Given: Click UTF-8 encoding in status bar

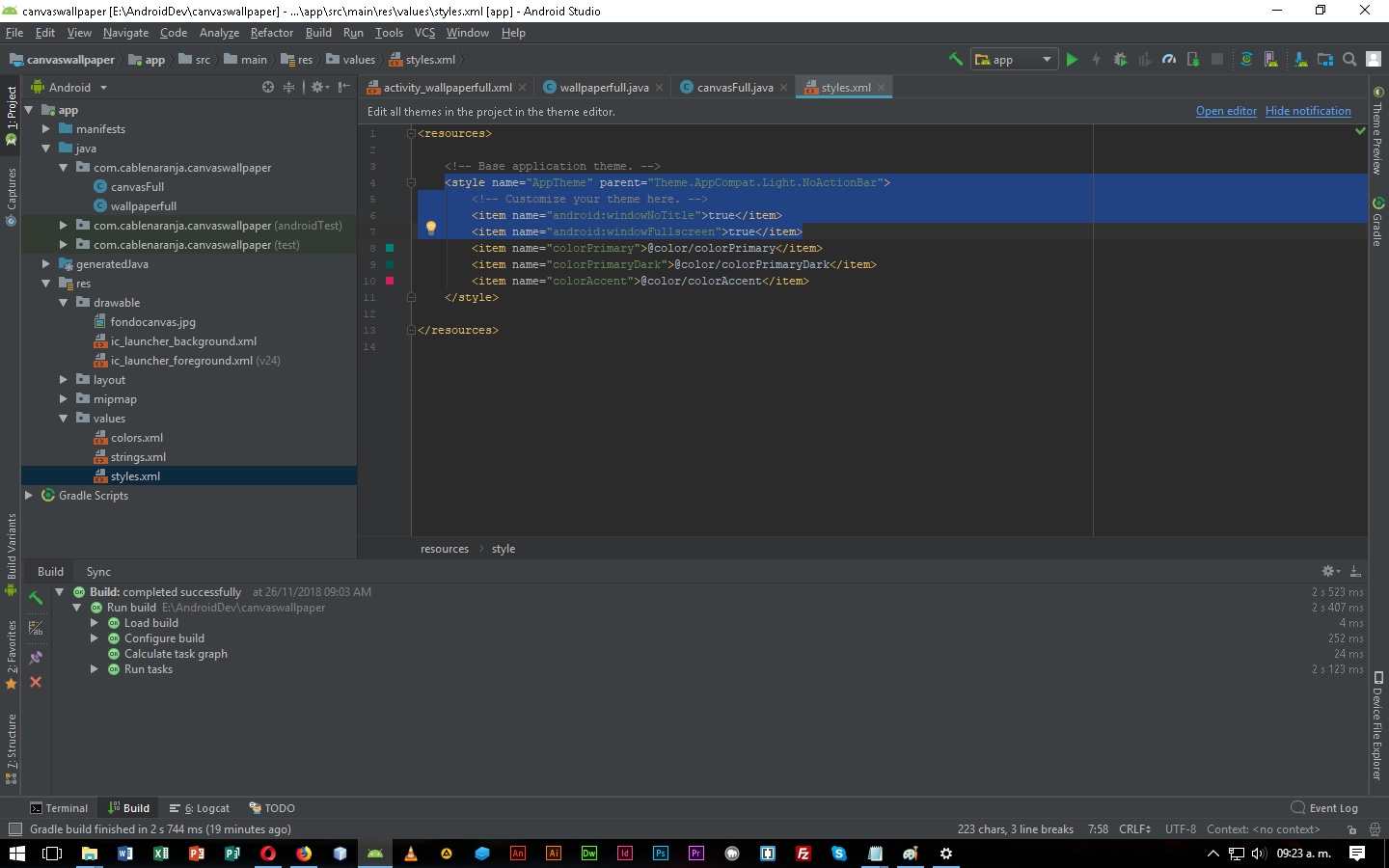Looking at the screenshot, I should (x=1180, y=829).
